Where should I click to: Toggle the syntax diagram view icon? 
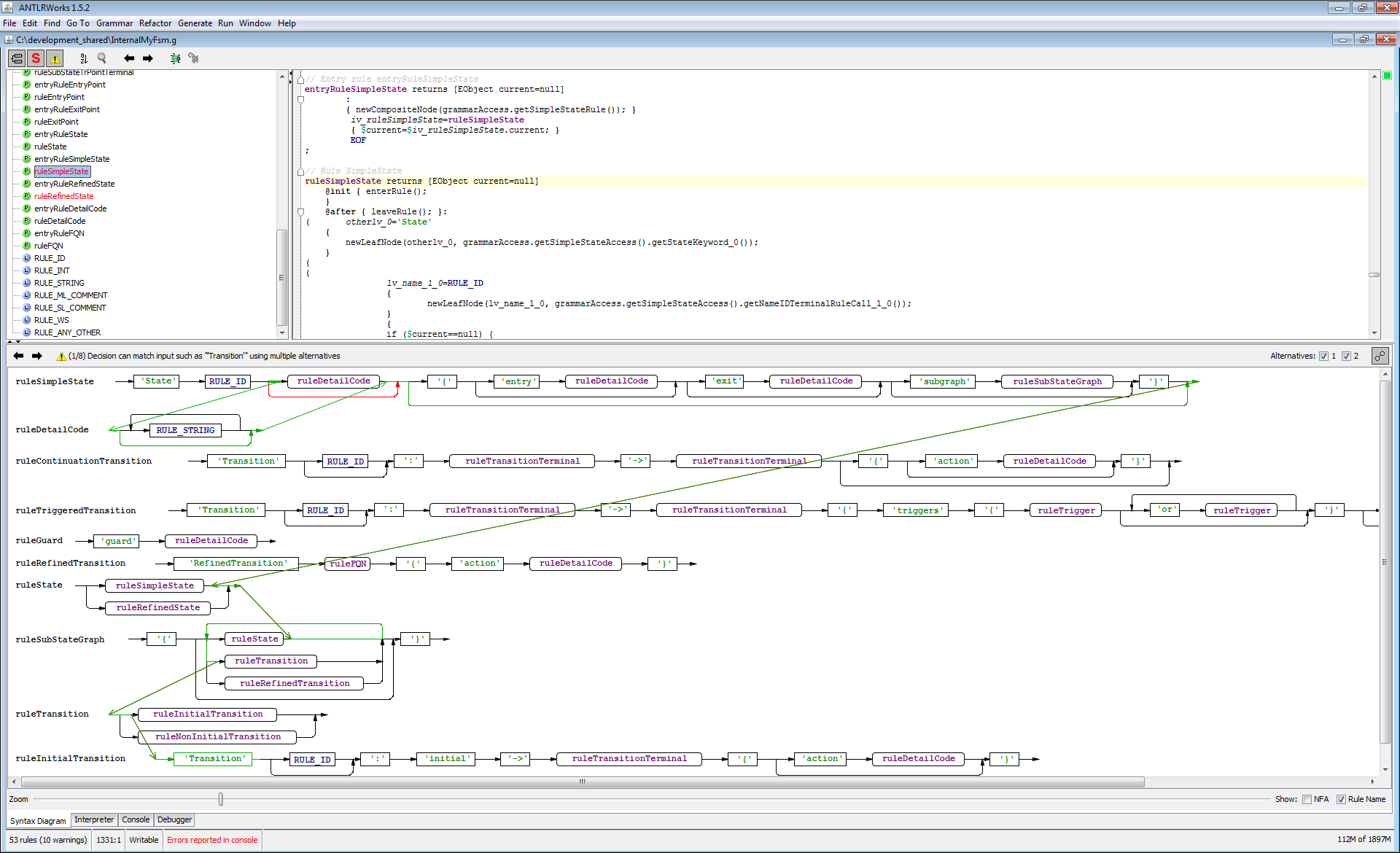tap(17, 58)
